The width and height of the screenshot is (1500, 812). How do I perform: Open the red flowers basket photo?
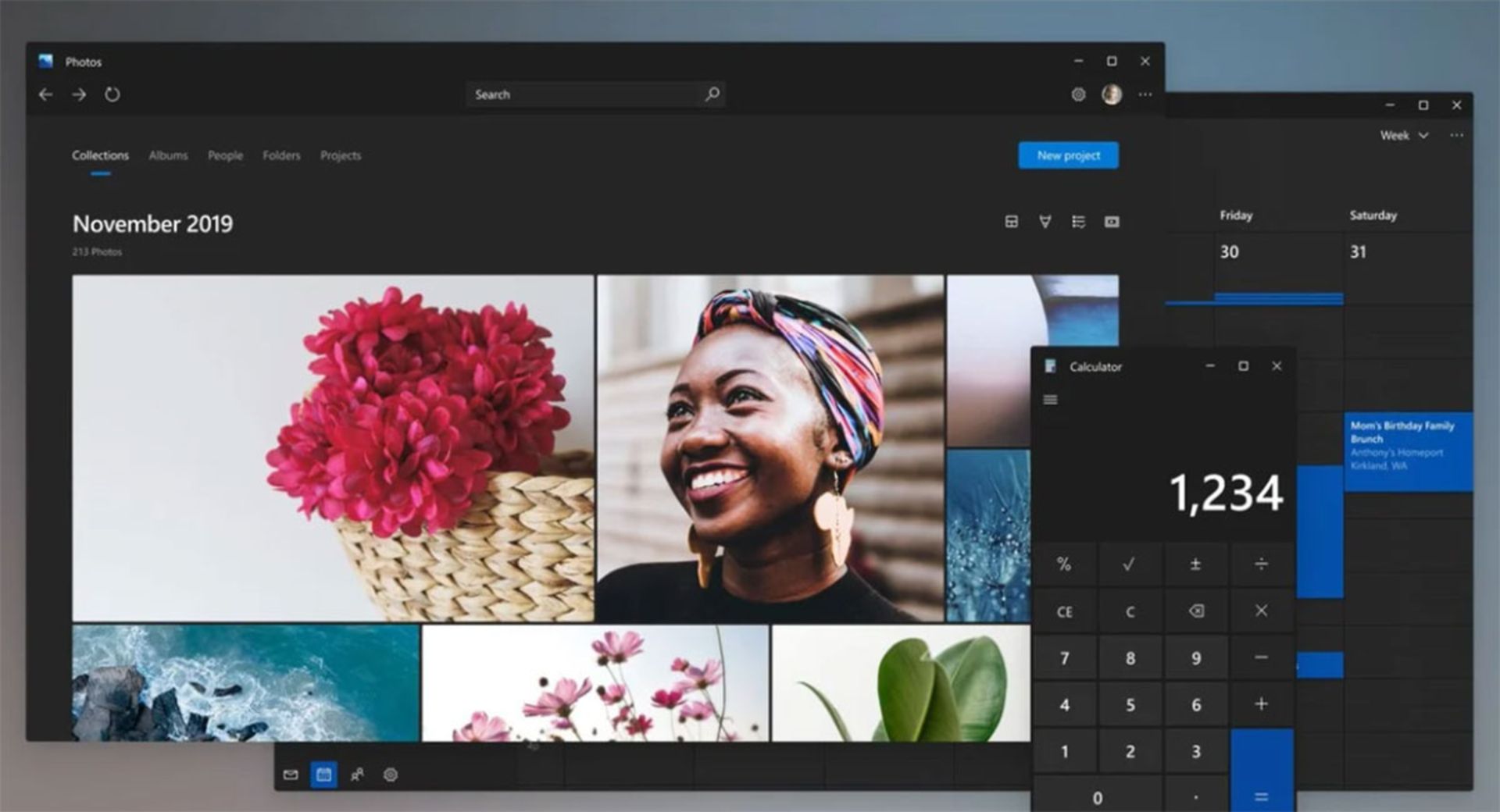tap(333, 447)
